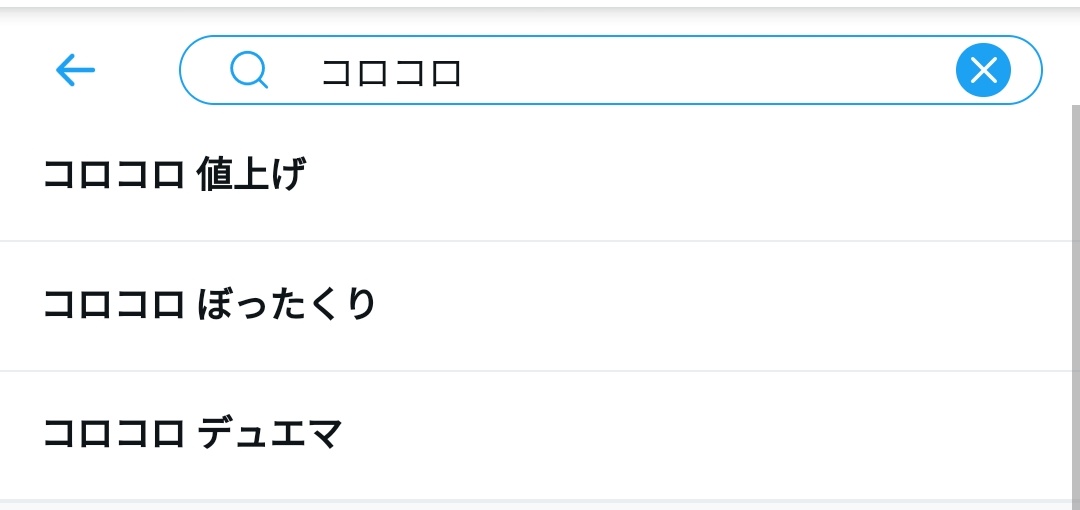Select the コロコロ 値上げ suggestion
Screen dimensions: 1080x510
(x=174, y=176)
